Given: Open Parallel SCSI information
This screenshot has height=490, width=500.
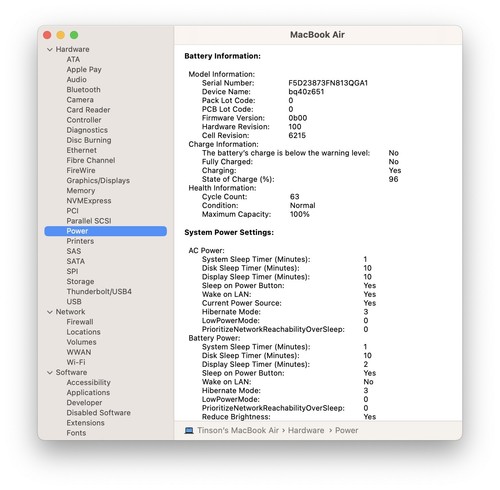Looking at the screenshot, I should pyautogui.click(x=89, y=221).
